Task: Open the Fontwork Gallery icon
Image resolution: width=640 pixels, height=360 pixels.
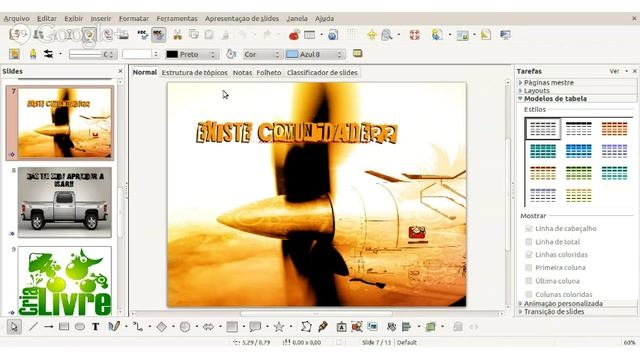Action: 342,327
